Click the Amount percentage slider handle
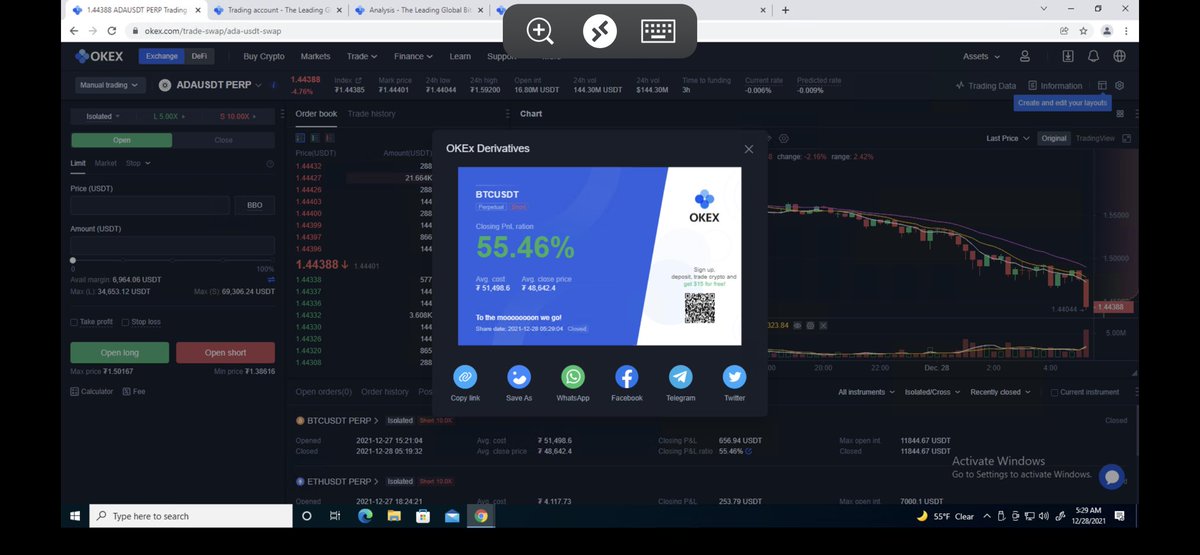Screen dimensions: 1200x555 tap(72, 260)
